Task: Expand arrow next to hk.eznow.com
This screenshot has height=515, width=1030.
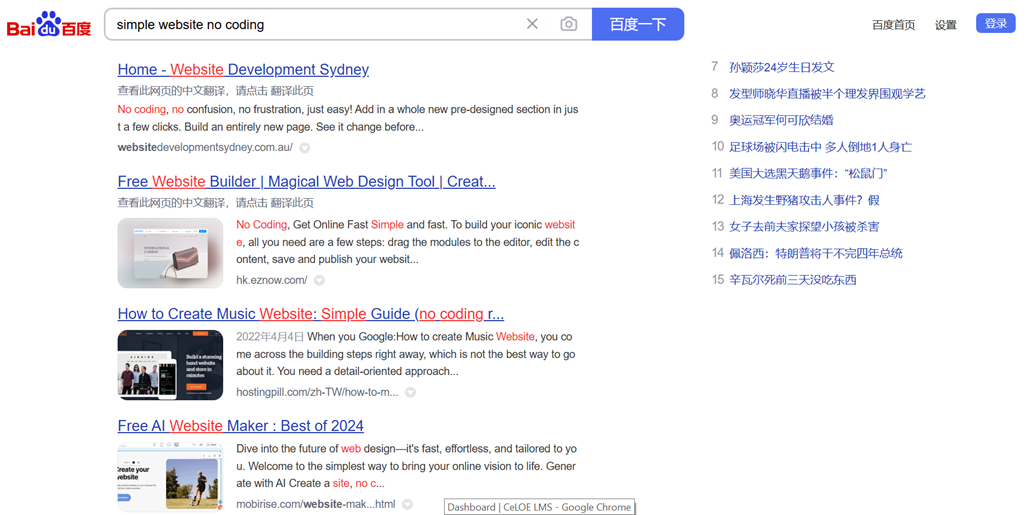Action: 319,280
